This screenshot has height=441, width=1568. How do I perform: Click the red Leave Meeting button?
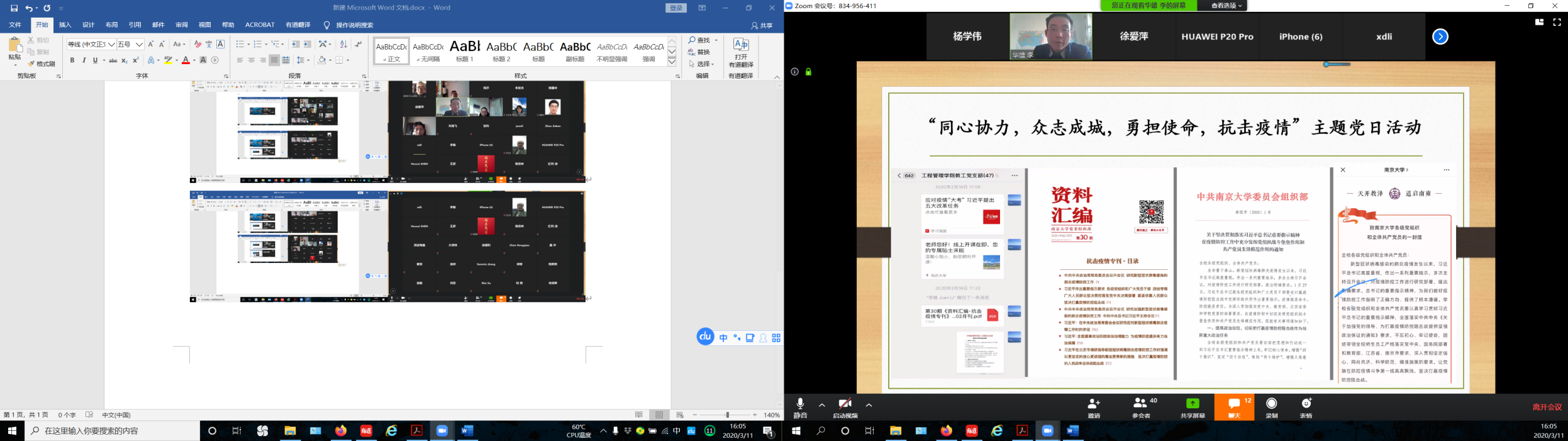point(1547,407)
